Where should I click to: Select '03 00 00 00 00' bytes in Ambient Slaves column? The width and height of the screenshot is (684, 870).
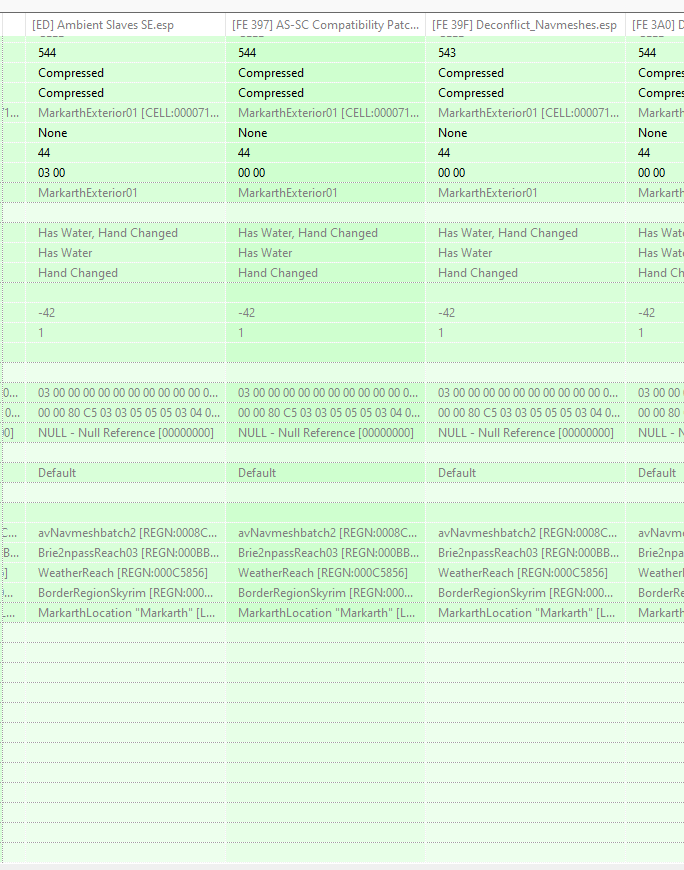click(x=128, y=393)
